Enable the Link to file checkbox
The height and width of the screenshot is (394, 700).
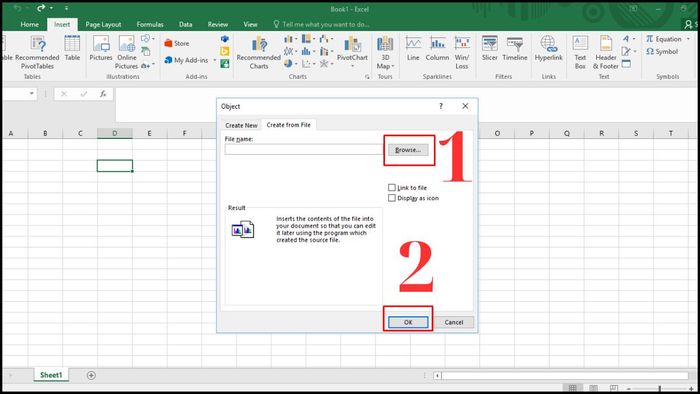pyautogui.click(x=392, y=187)
